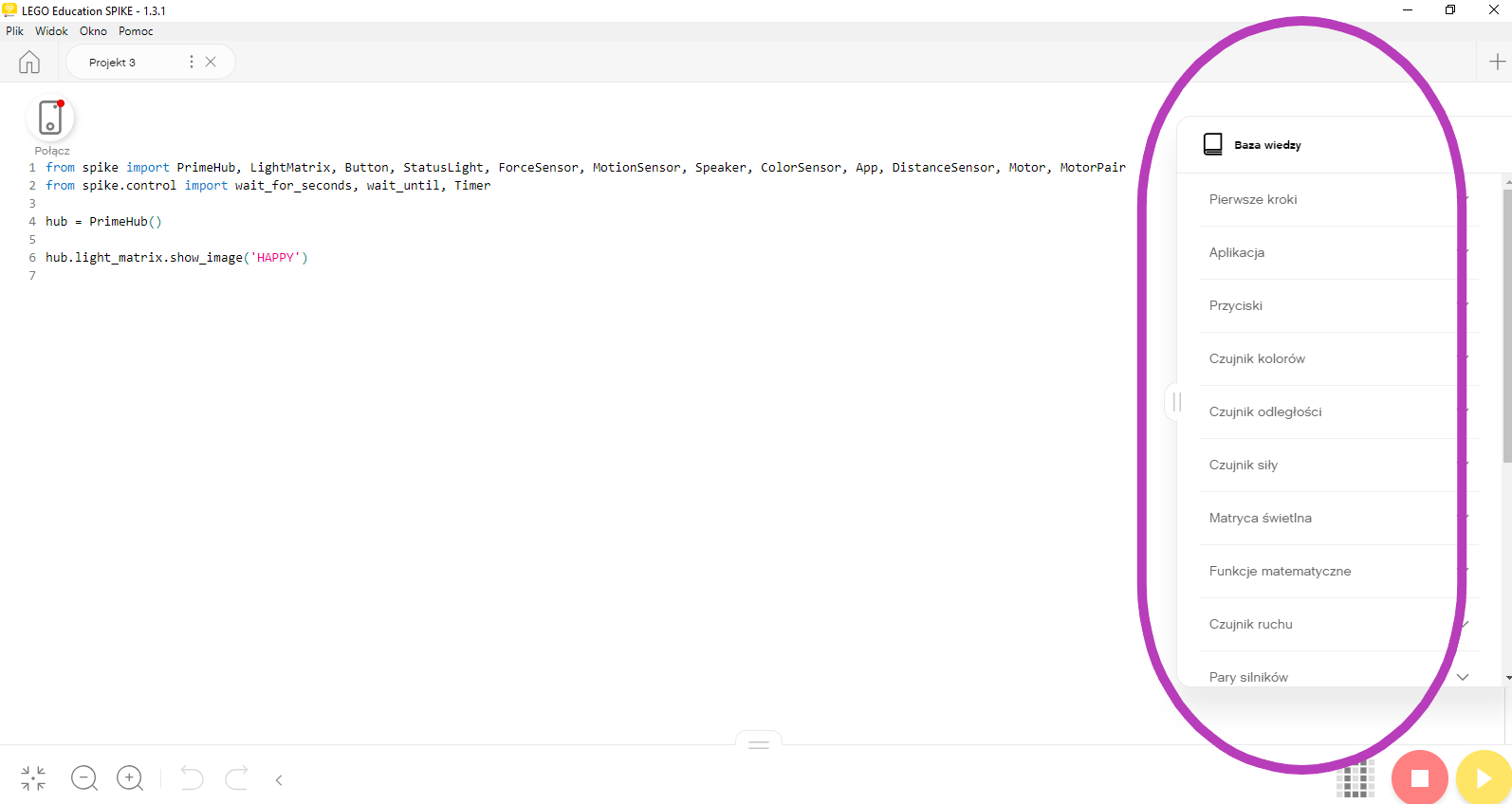Open the Okno menu
This screenshot has width=1512, height=804.
tap(93, 31)
